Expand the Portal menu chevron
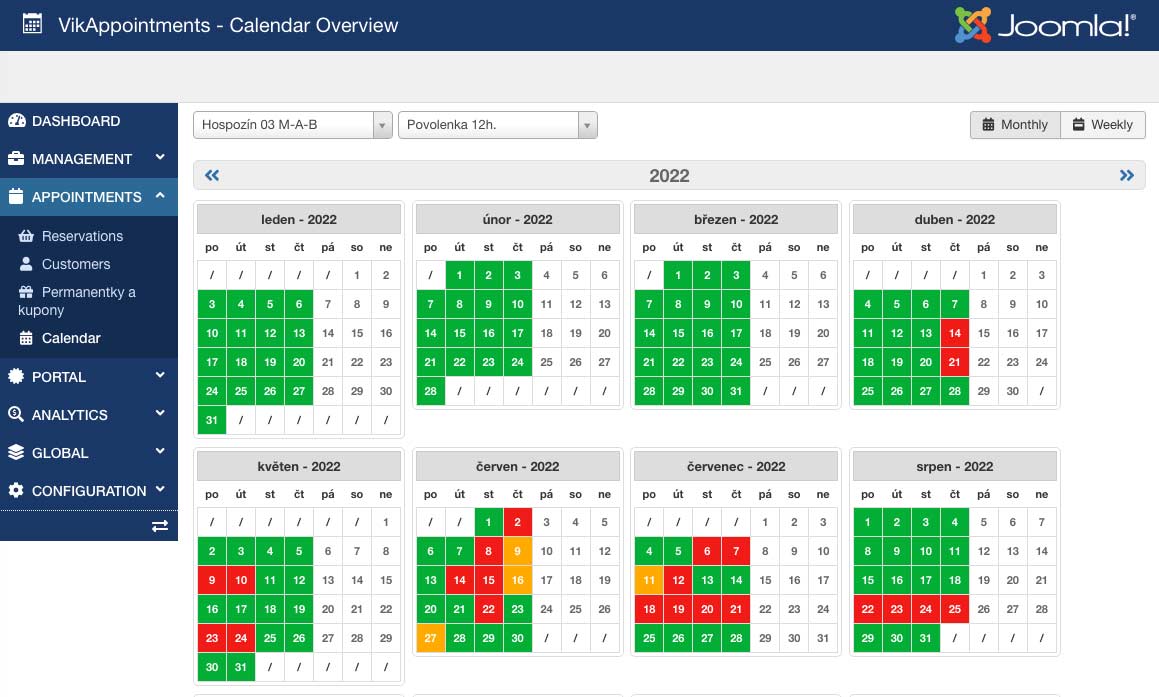The width and height of the screenshot is (1159, 697). coord(160,375)
